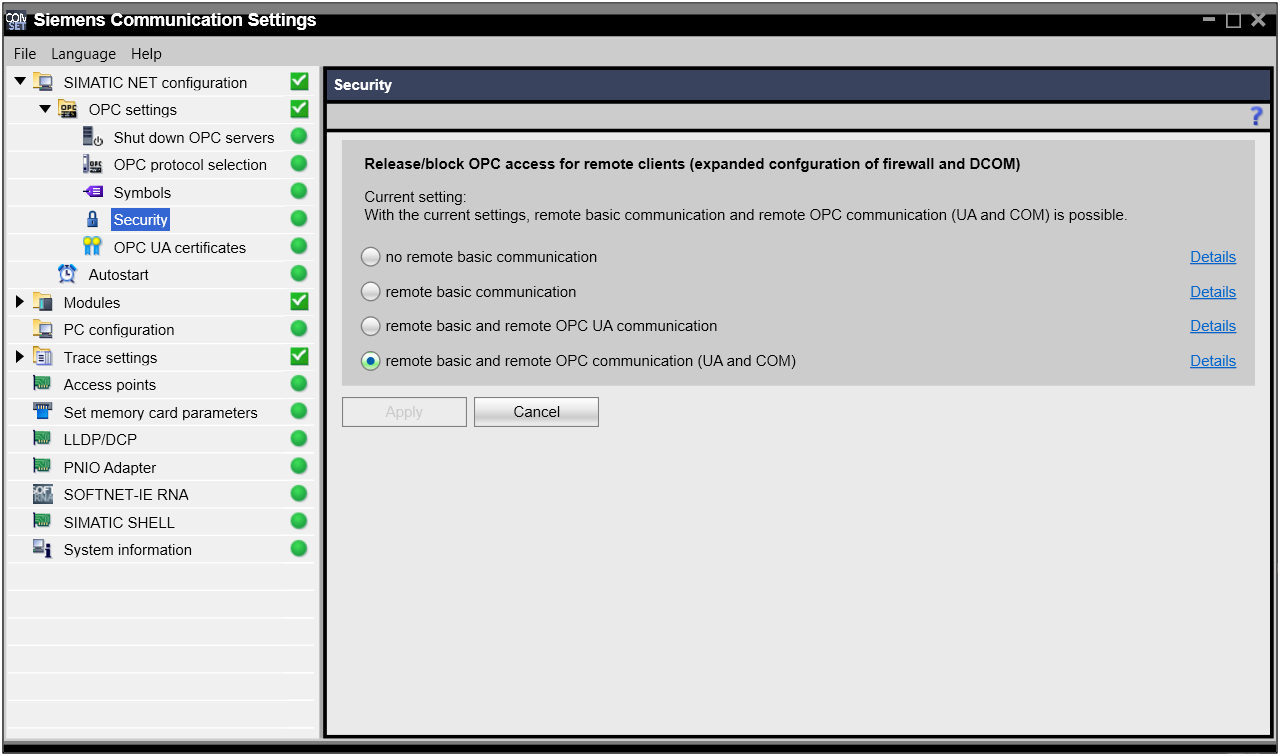Click the SOFTNET-IE RNA icon
This screenshot has height=756, width=1280.
click(43, 494)
